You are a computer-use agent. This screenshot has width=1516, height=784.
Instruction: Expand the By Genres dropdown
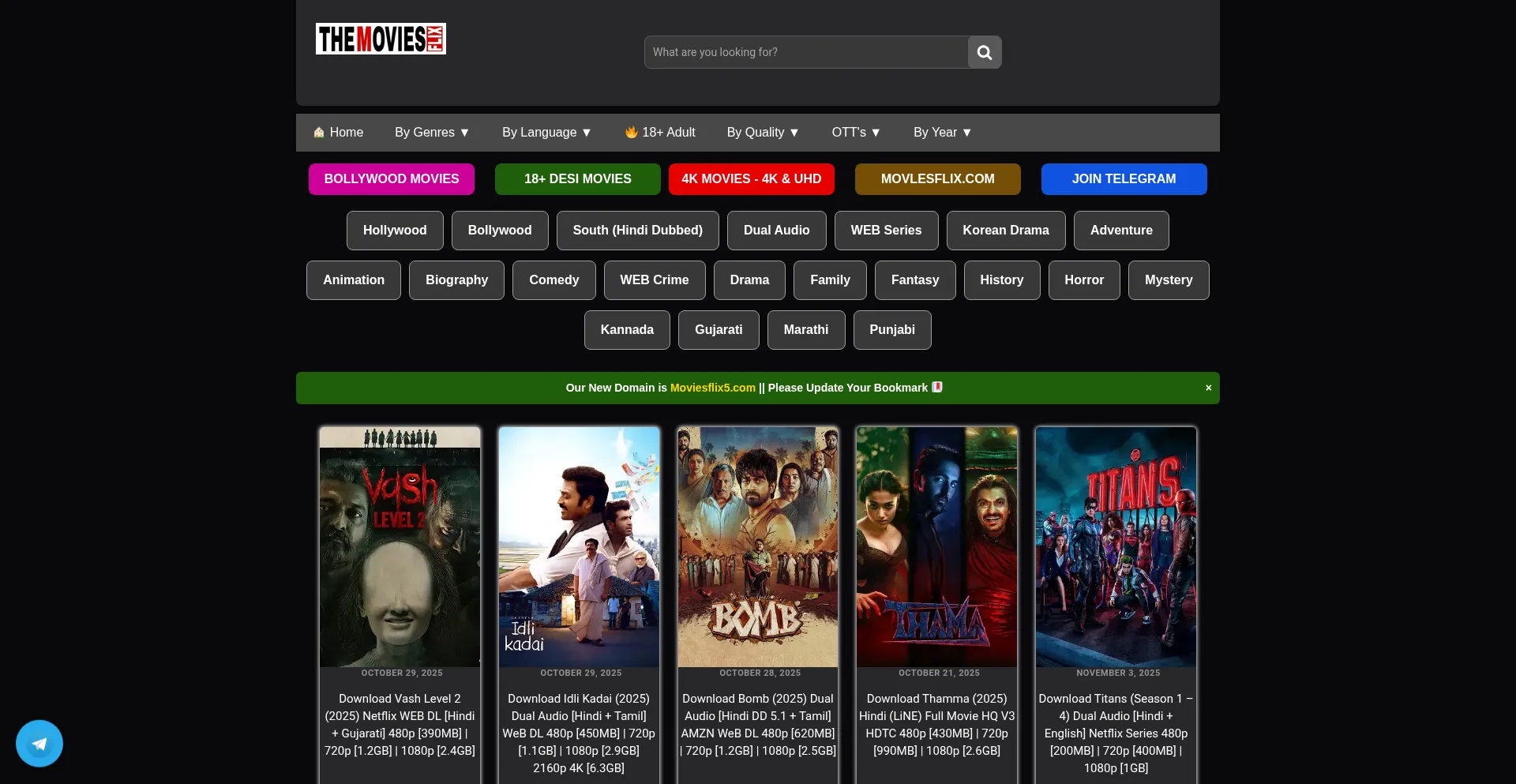pos(432,133)
